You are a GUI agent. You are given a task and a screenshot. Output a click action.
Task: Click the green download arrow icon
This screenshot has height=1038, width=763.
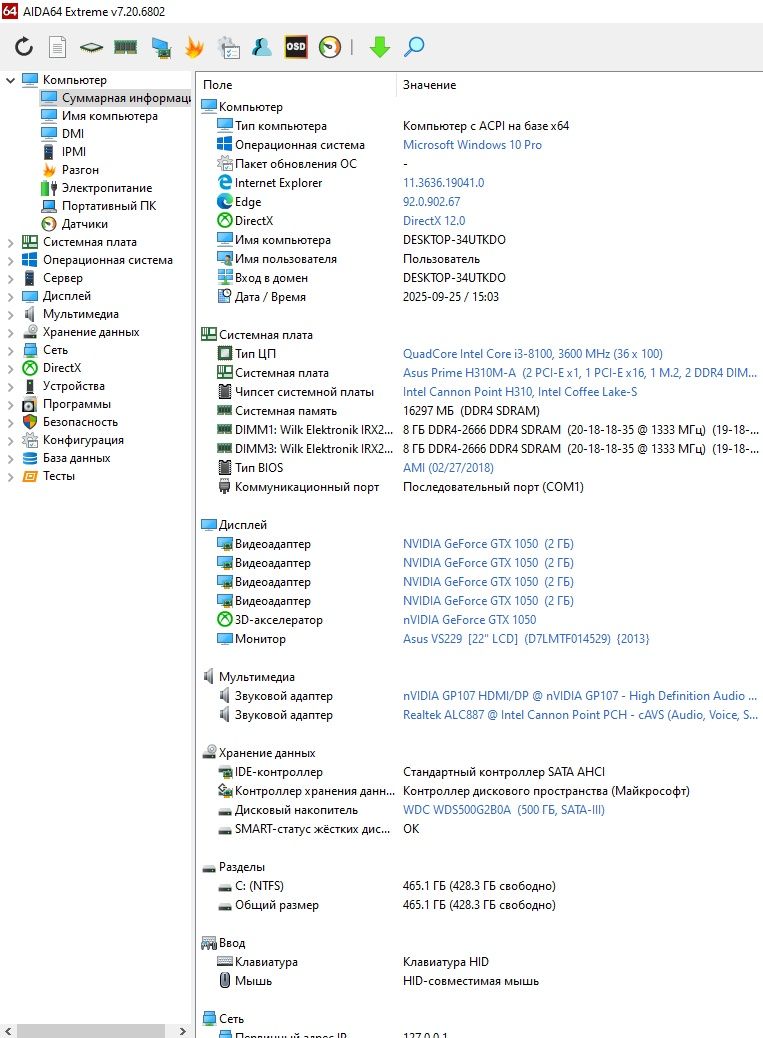coord(380,46)
